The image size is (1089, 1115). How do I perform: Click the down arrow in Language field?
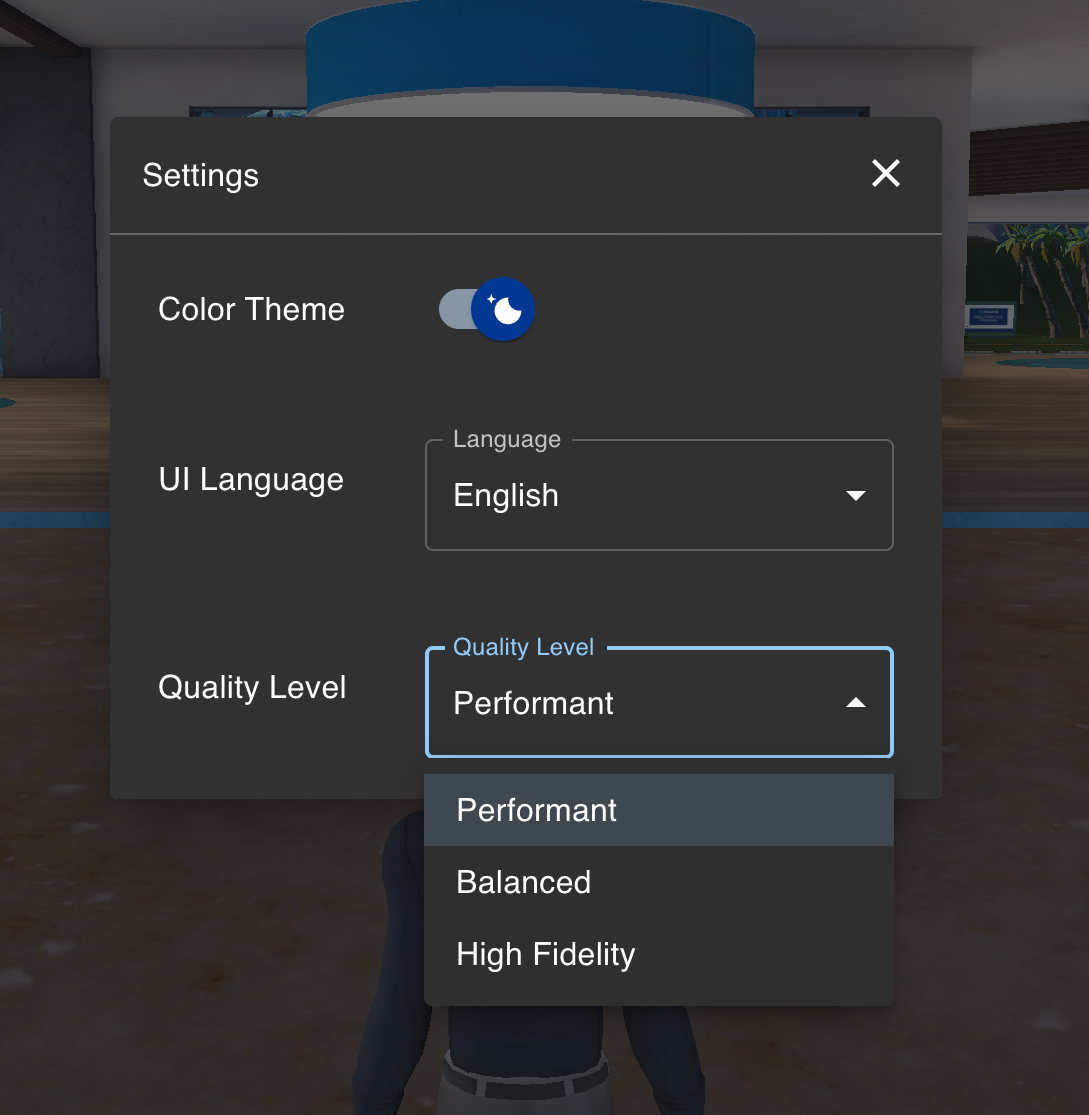tap(856, 496)
